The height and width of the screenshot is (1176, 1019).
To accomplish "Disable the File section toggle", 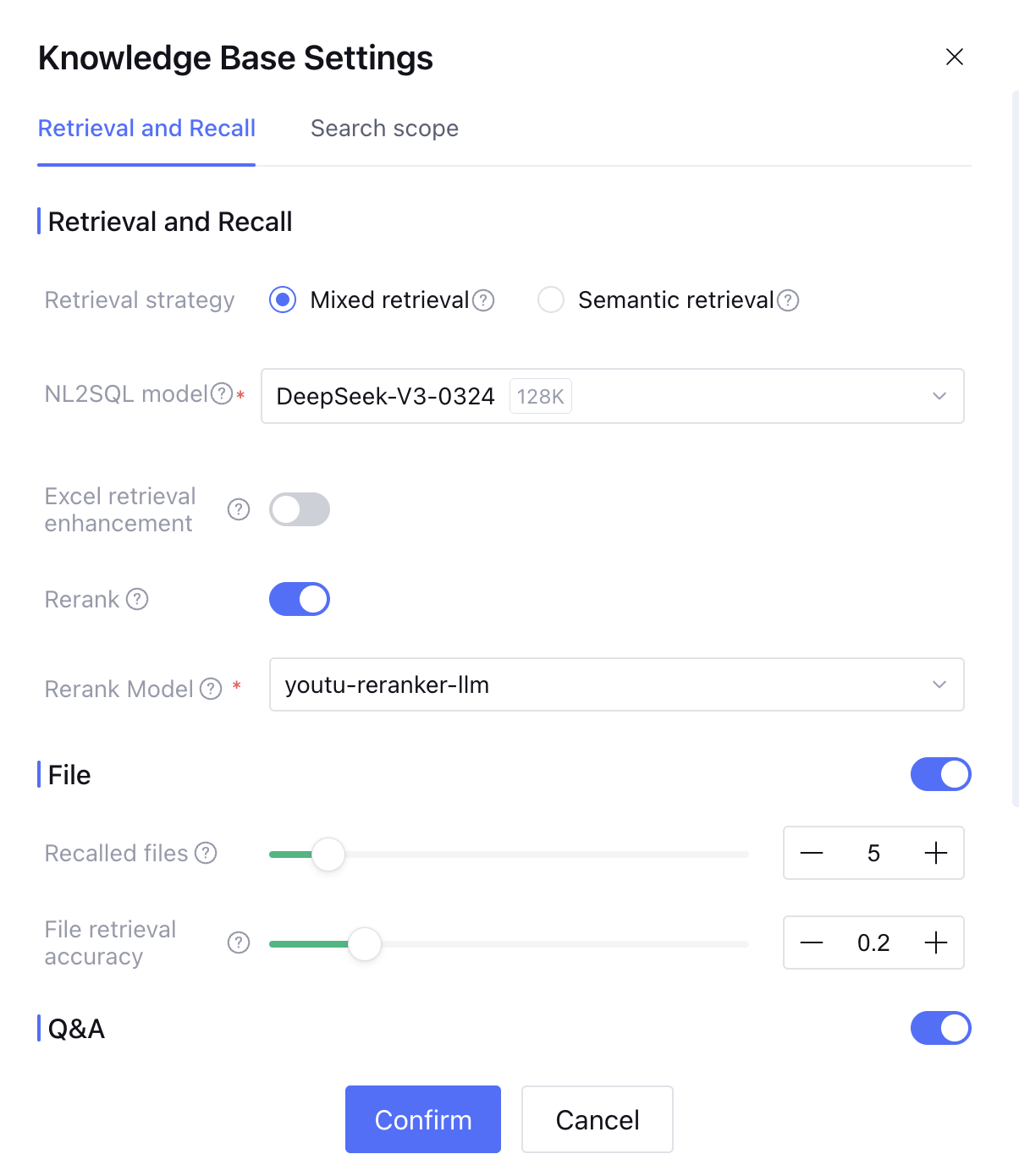I will pos(940,774).
